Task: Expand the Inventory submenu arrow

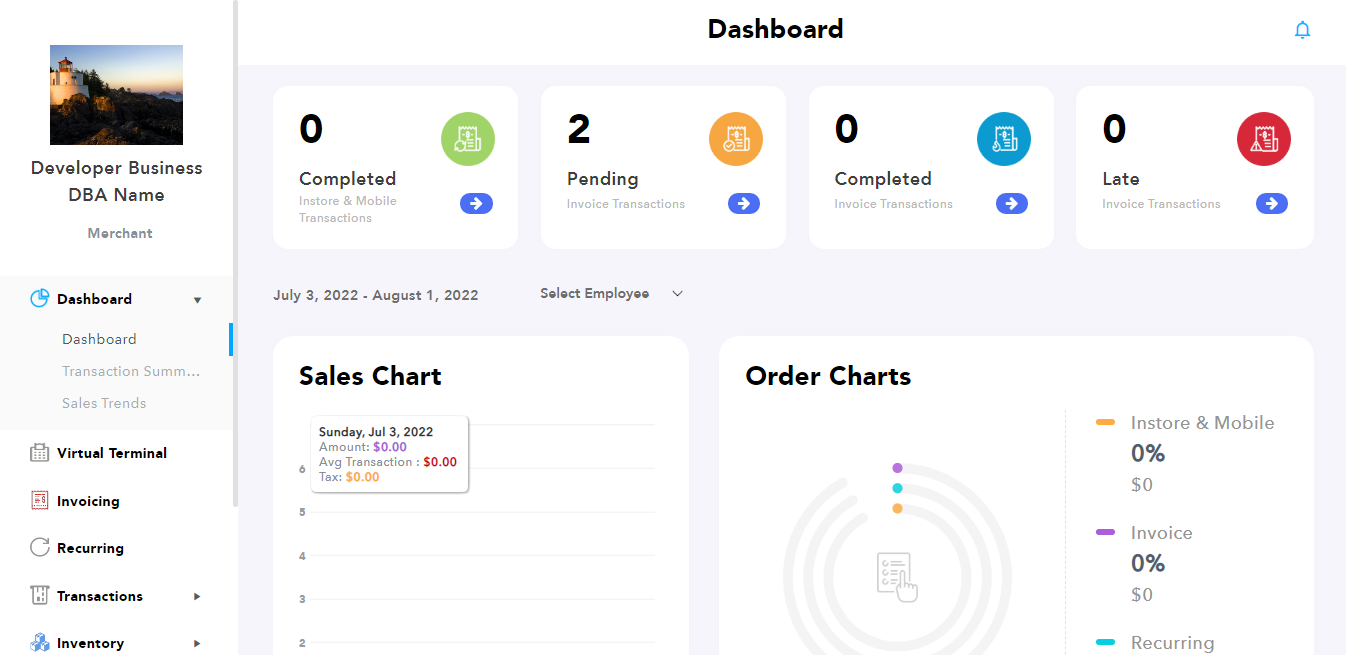Action: pos(197,643)
